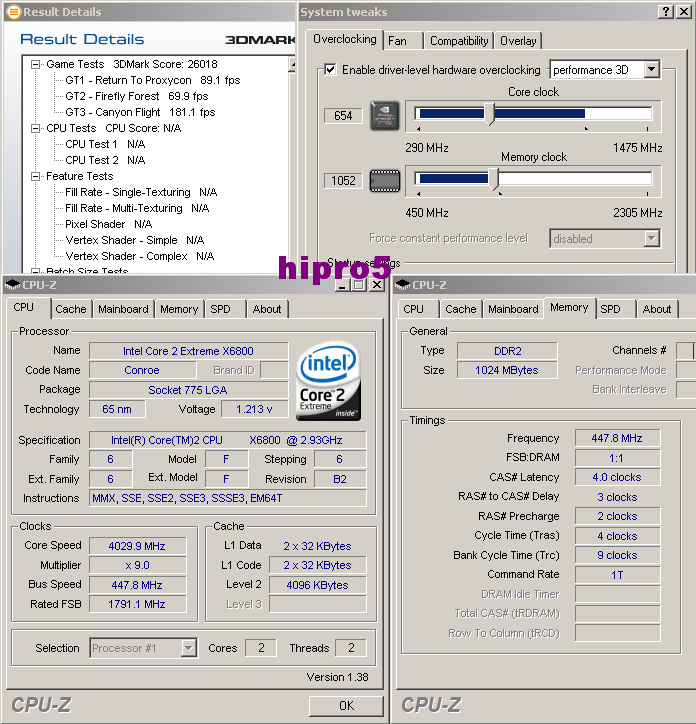The image size is (696, 724).
Task: Click the Rated FSB value 1791.1 MHz
Action: tap(137, 604)
